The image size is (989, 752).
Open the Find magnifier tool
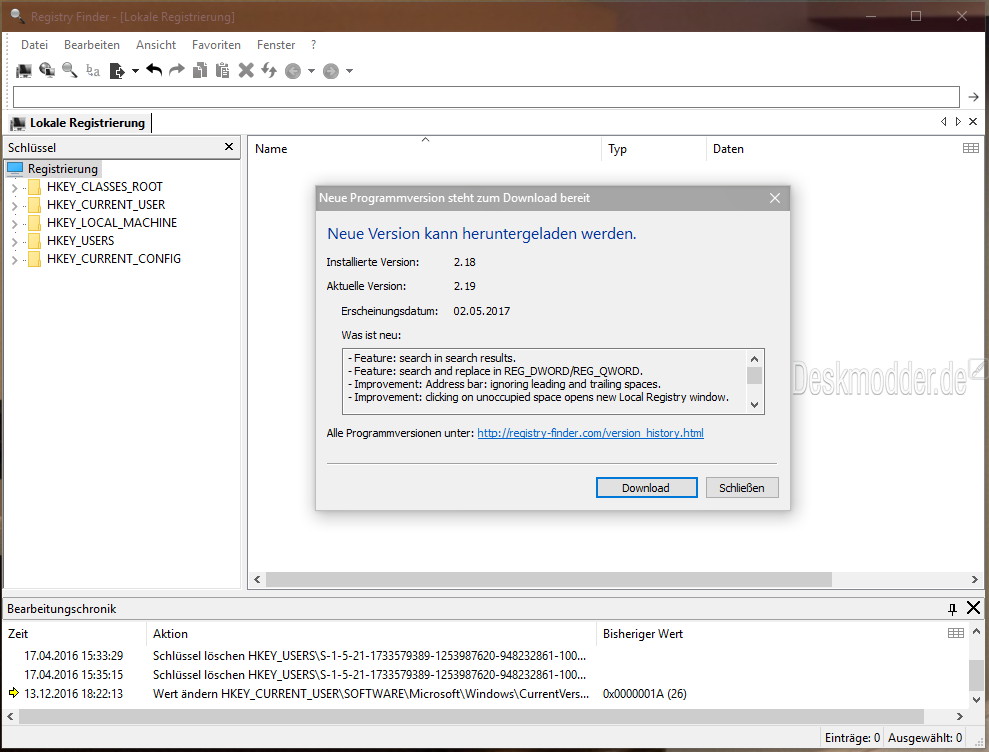click(x=69, y=70)
